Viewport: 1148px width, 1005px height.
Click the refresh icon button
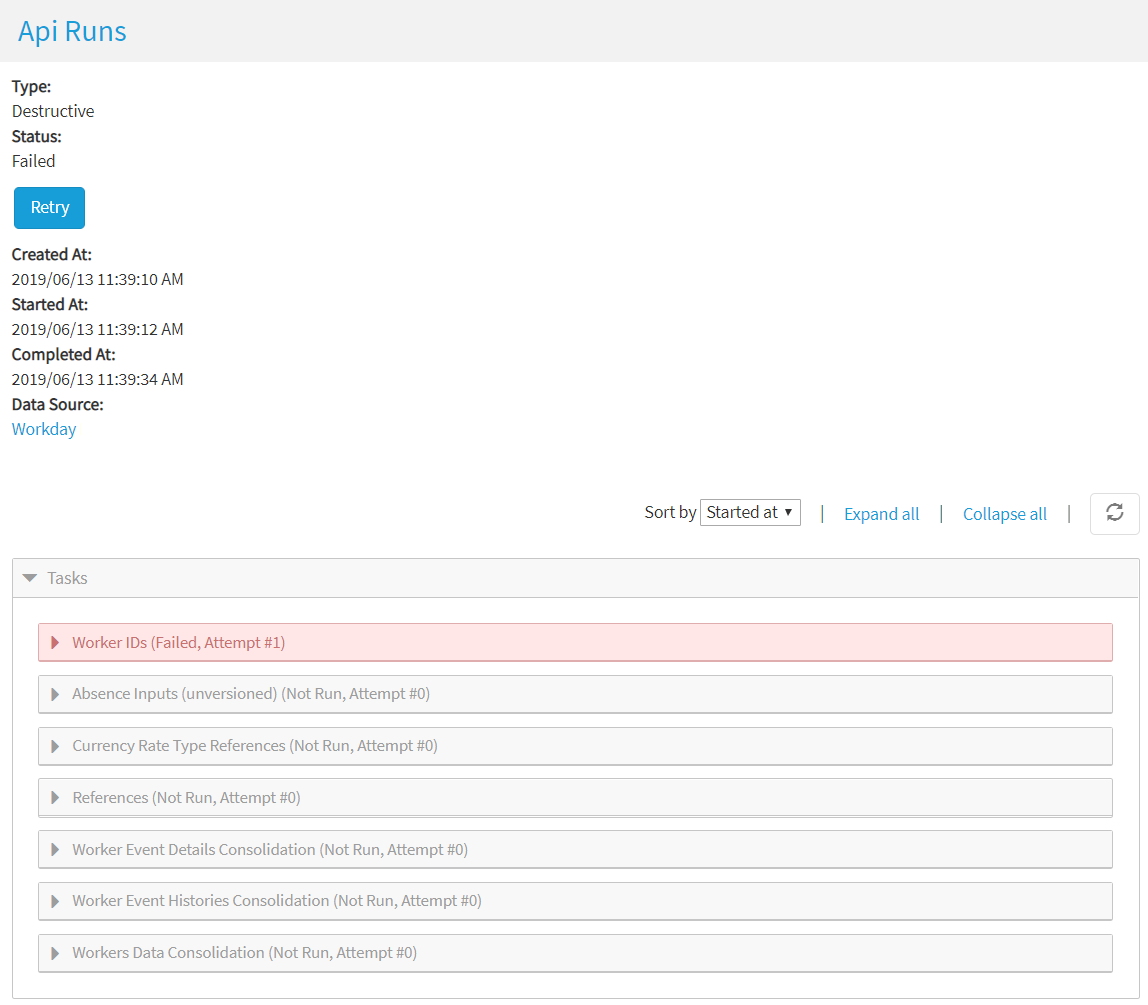1114,513
